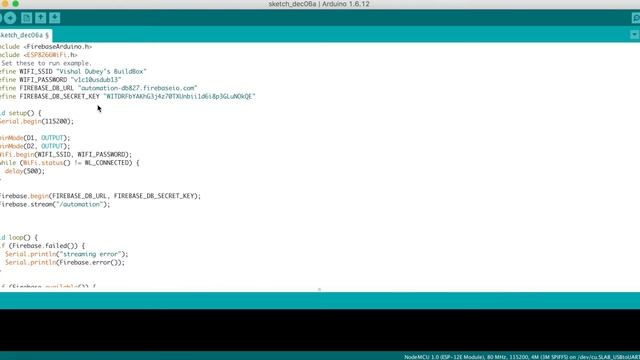Screen dimensions: 640x360
Task: Click the 'Set these to run example.' comment
Action: 46,63
